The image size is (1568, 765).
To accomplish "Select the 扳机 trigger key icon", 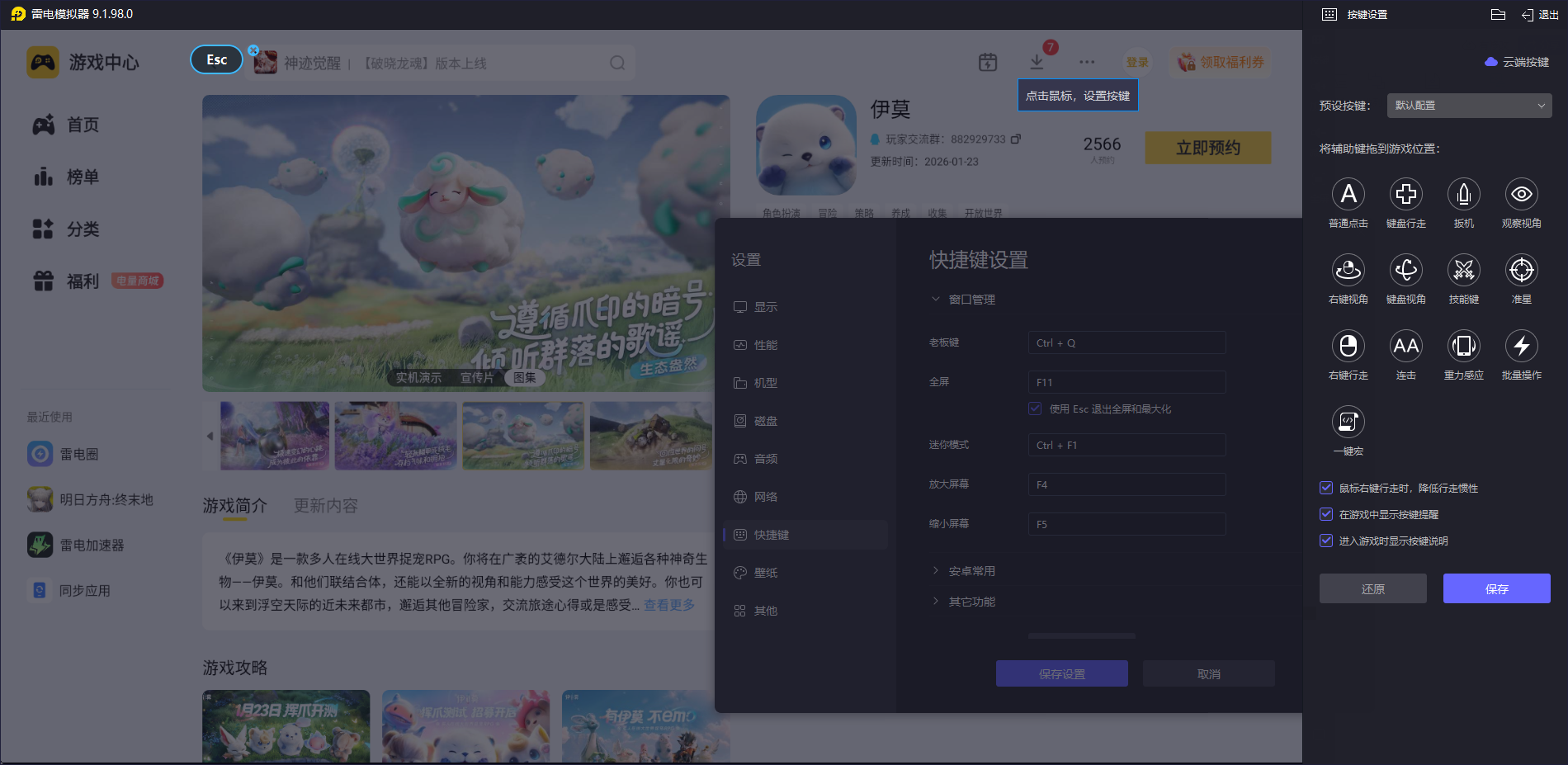I will click(x=1463, y=195).
